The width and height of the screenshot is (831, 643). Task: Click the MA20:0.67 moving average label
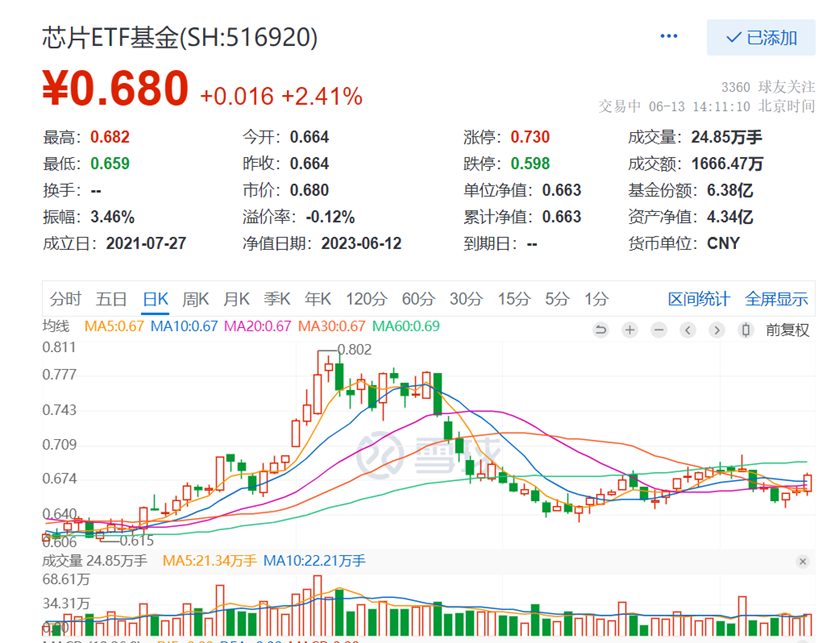[258, 326]
